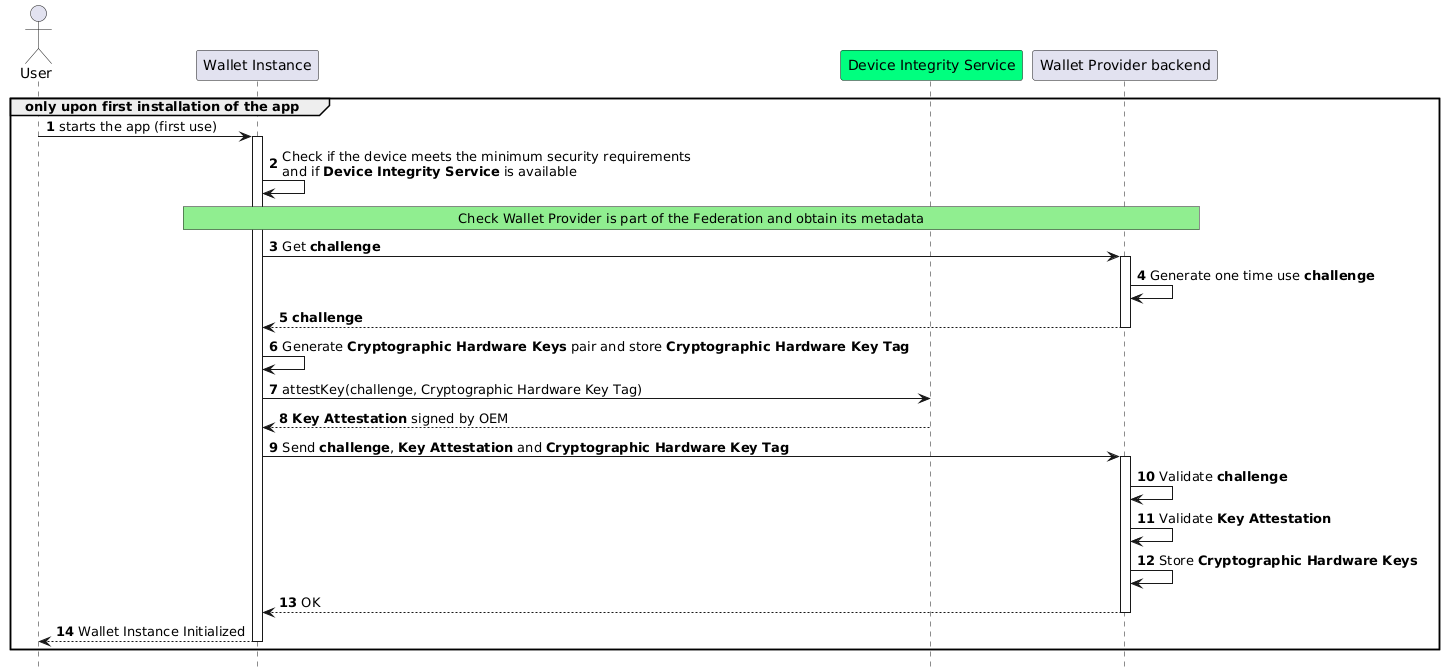
Task: Select the Wallet Provider backend participant box
Action: [x=1124, y=65]
